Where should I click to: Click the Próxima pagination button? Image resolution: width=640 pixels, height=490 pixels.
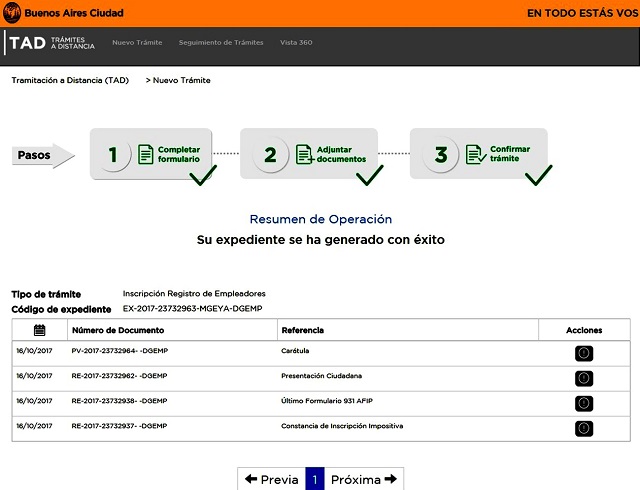[364, 479]
